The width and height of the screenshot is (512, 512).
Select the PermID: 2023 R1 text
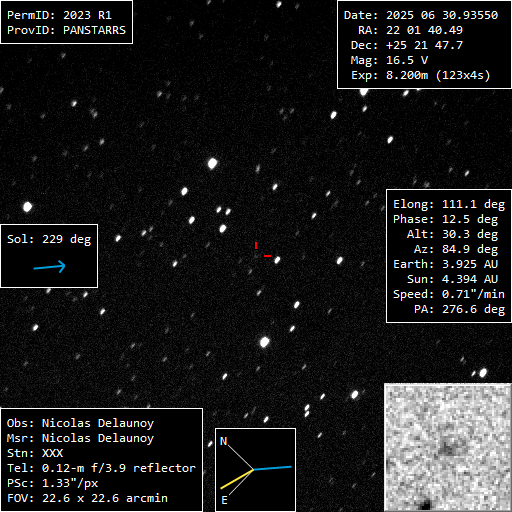(x=59, y=15)
